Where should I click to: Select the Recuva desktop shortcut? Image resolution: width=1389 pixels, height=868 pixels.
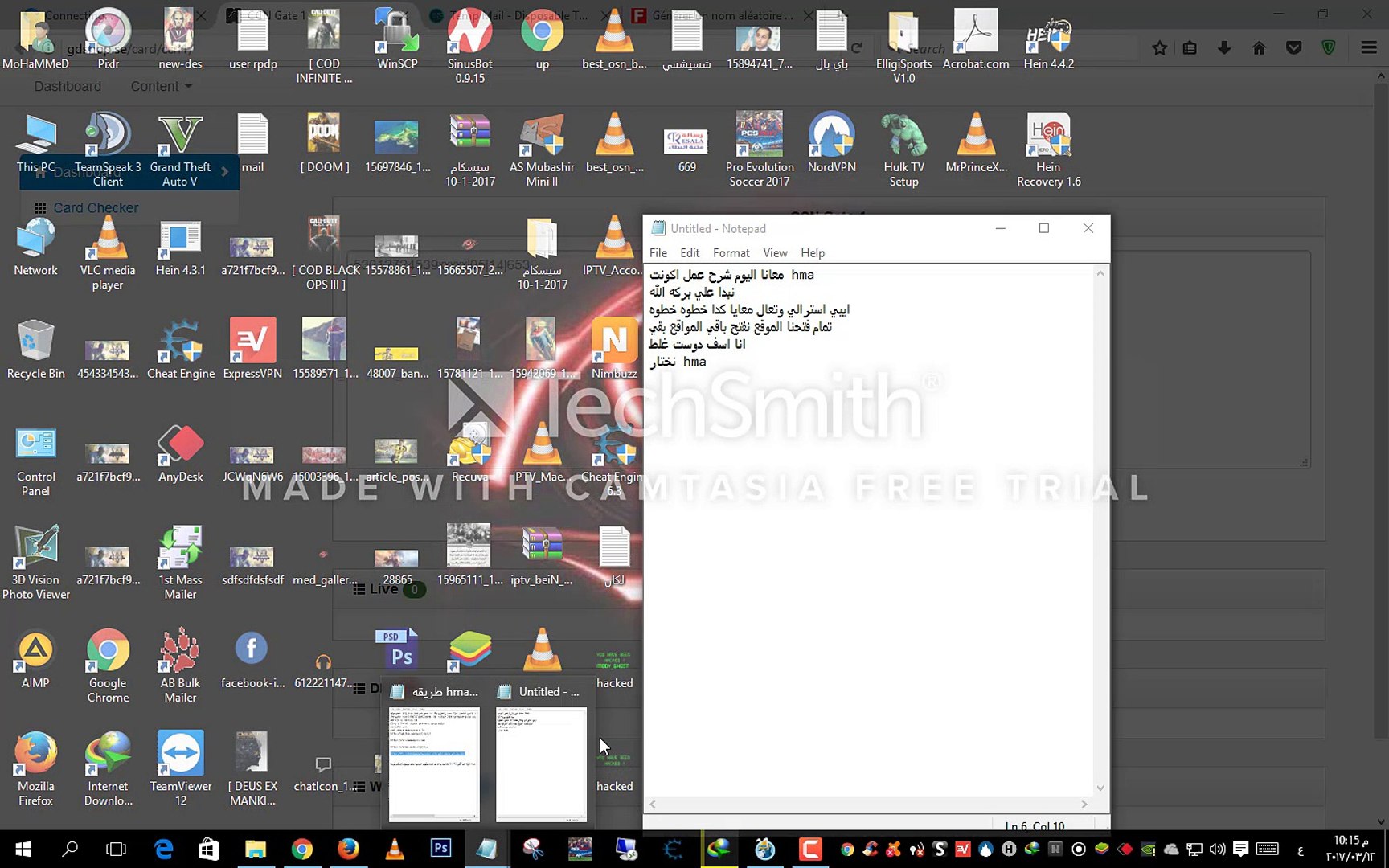[x=470, y=452]
